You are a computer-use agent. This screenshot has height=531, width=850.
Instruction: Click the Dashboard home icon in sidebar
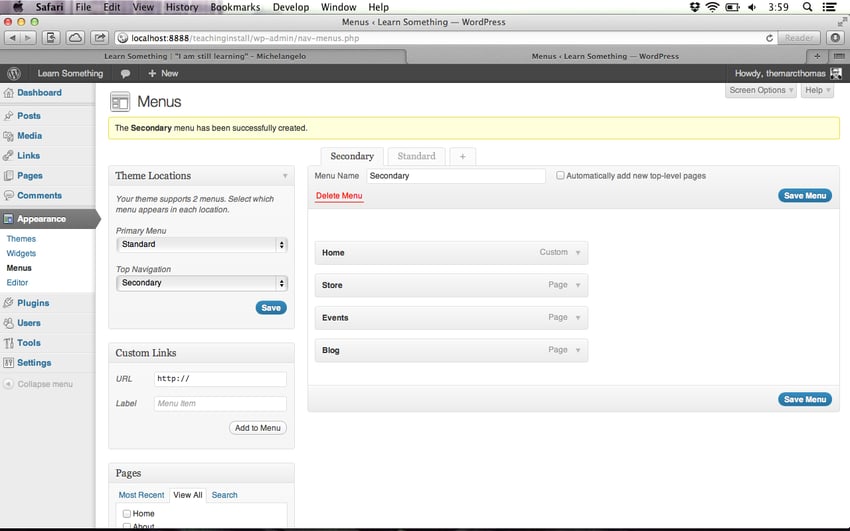(8, 93)
